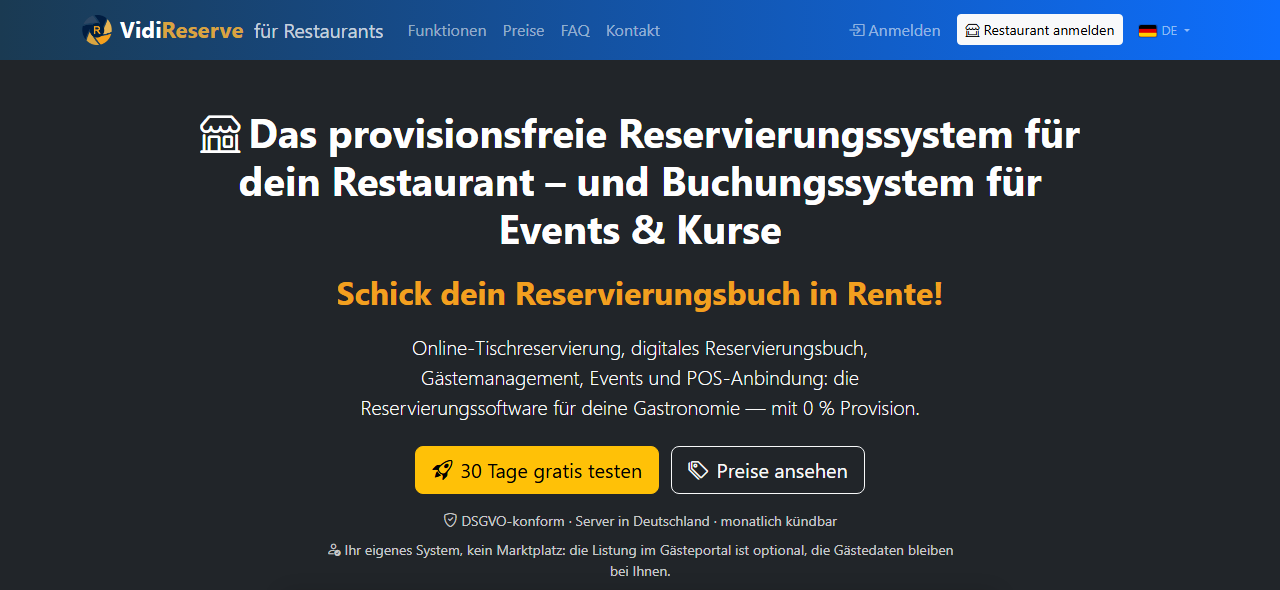Screen dimensions: 1280x590
Task: Start the 30 Tage gratis testen trial
Action: pos(537,470)
